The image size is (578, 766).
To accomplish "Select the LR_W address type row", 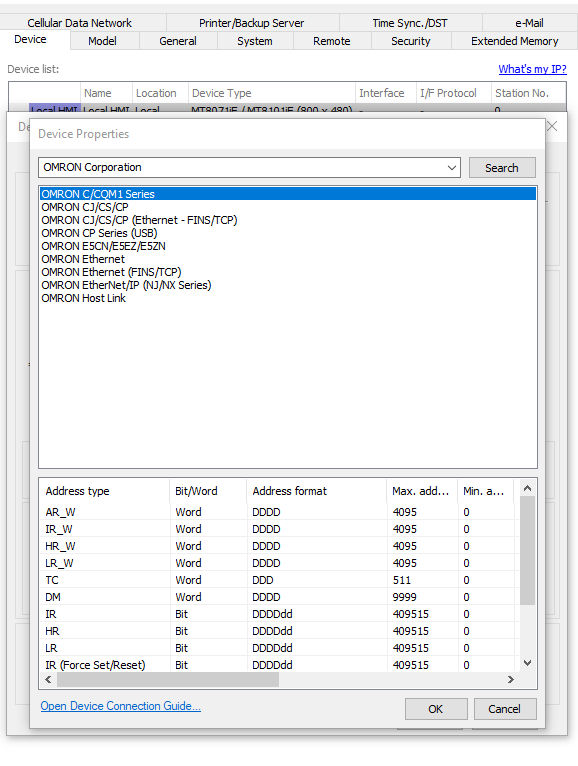I will coord(278,563).
